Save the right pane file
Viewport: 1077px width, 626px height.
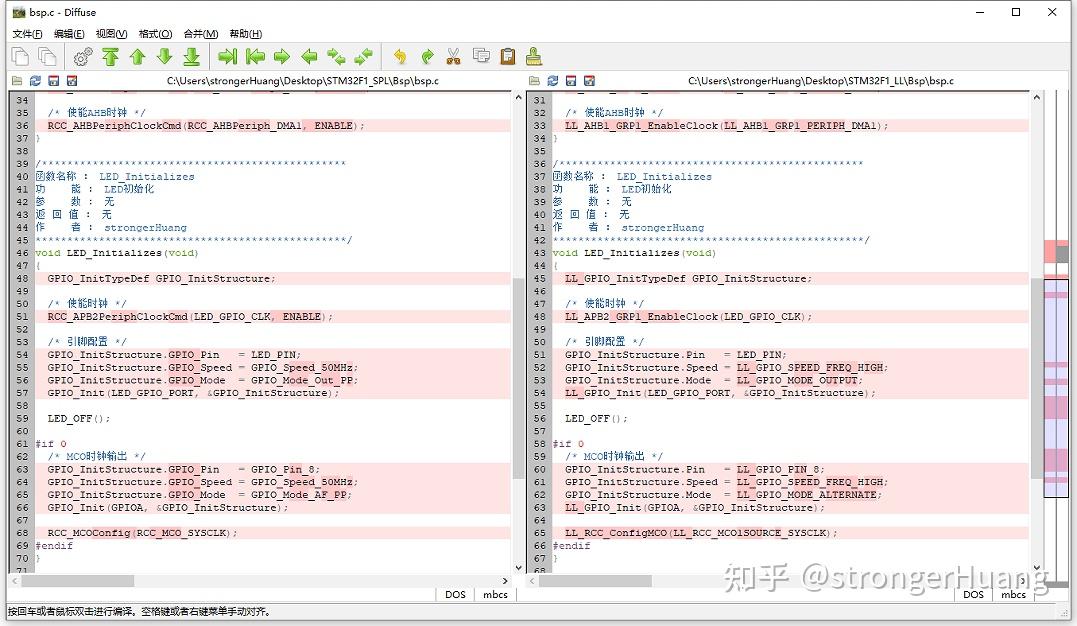tap(571, 80)
